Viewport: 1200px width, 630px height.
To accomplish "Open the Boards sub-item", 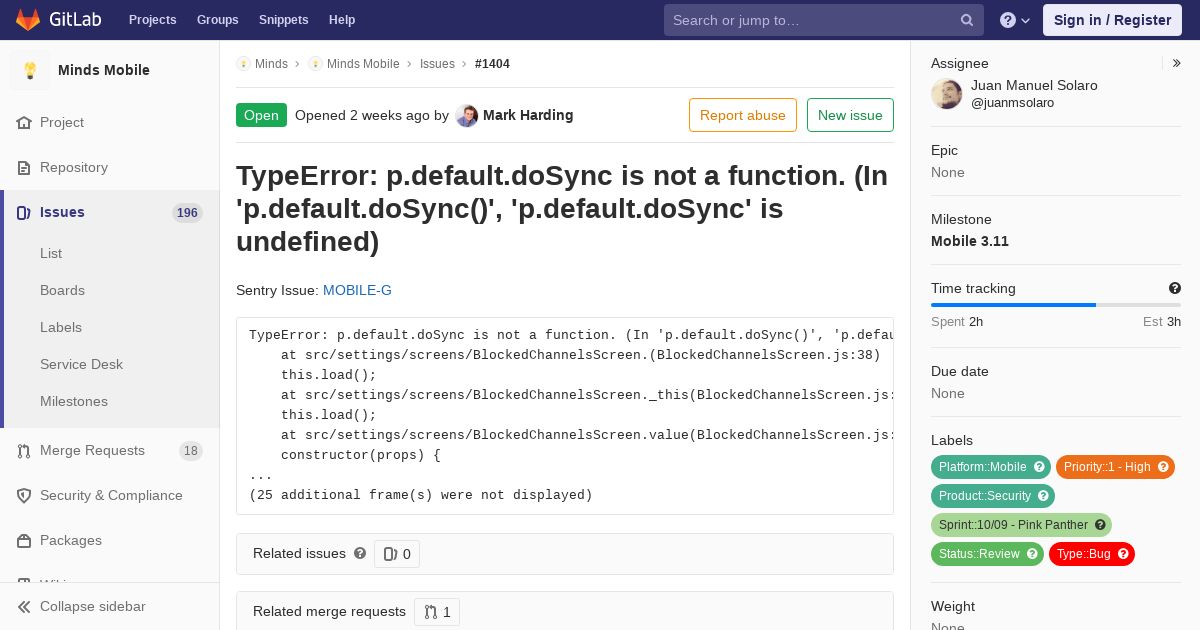I will tap(62, 290).
